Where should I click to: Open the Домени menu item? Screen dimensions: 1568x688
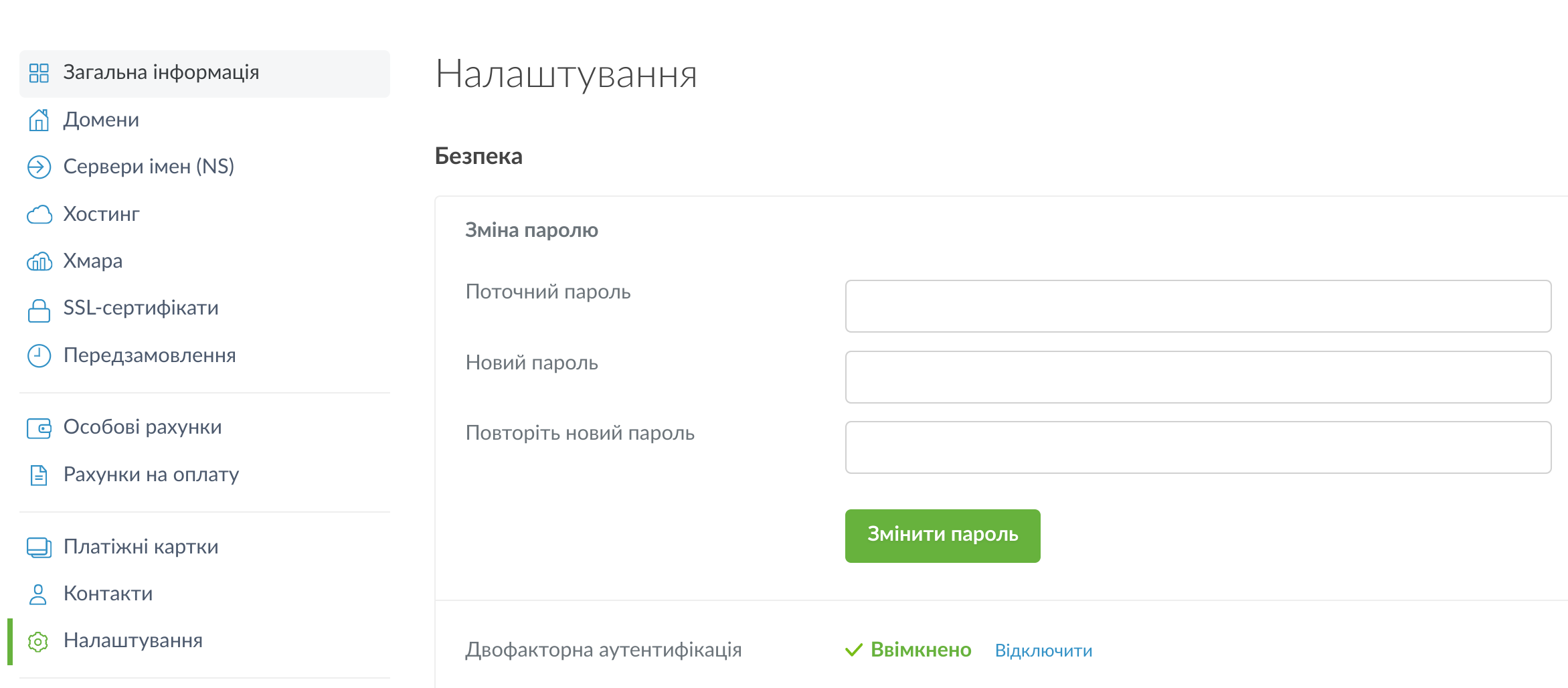coord(101,120)
